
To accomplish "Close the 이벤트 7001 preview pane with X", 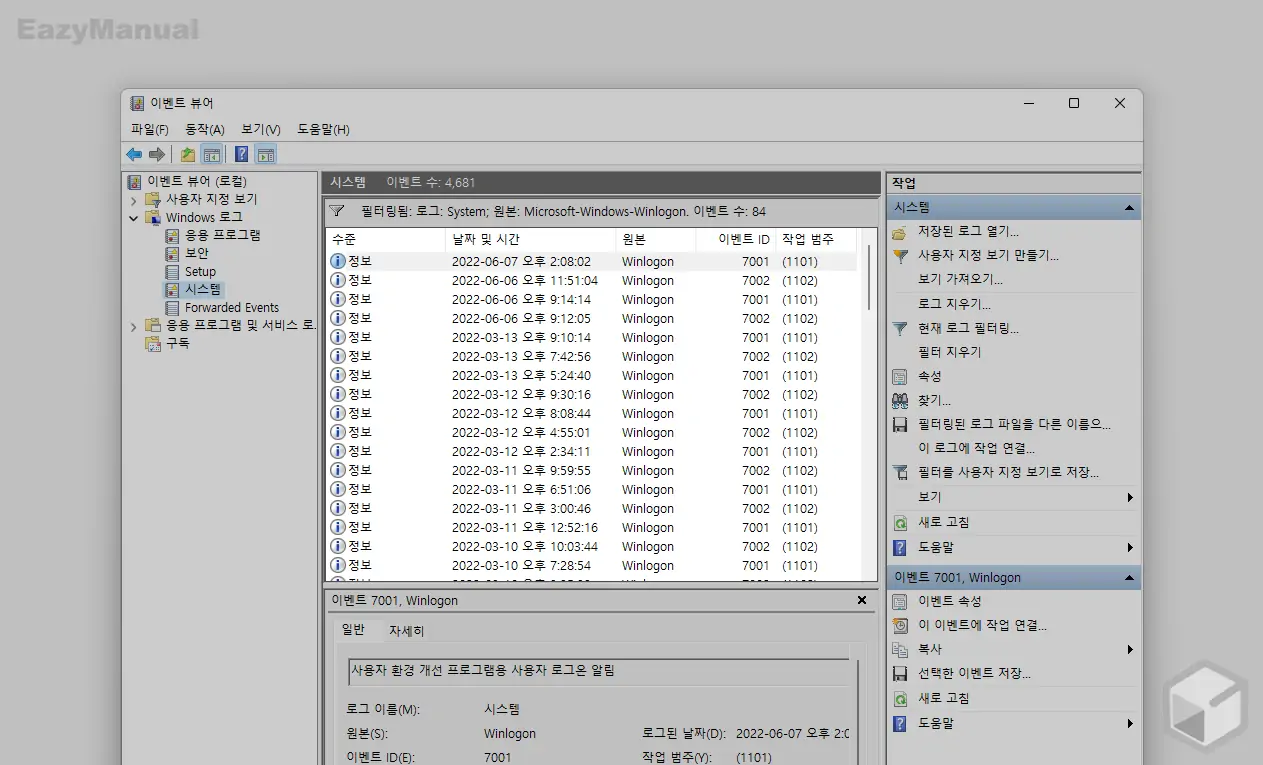I will coord(862,600).
